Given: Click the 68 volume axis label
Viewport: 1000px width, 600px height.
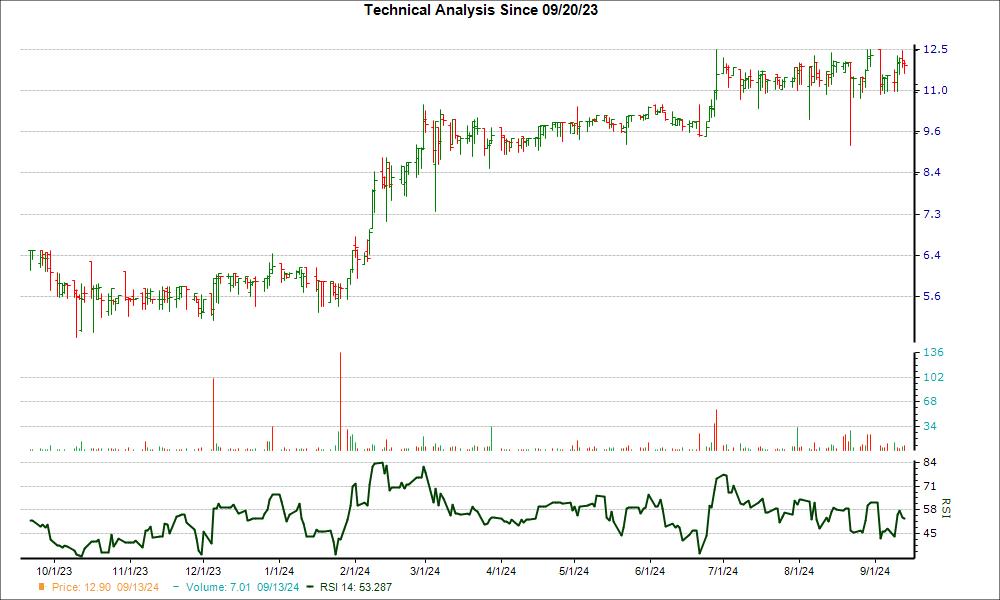Looking at the screenshot, I should [930, 401].
